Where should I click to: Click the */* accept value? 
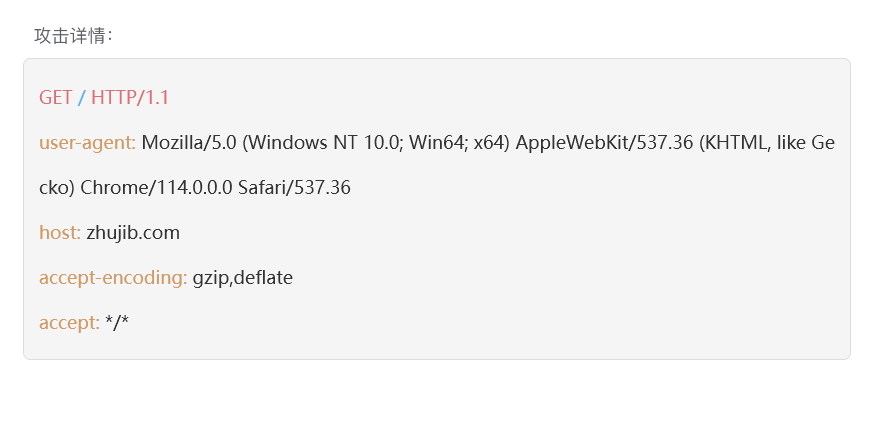click(x=117, y=323)
